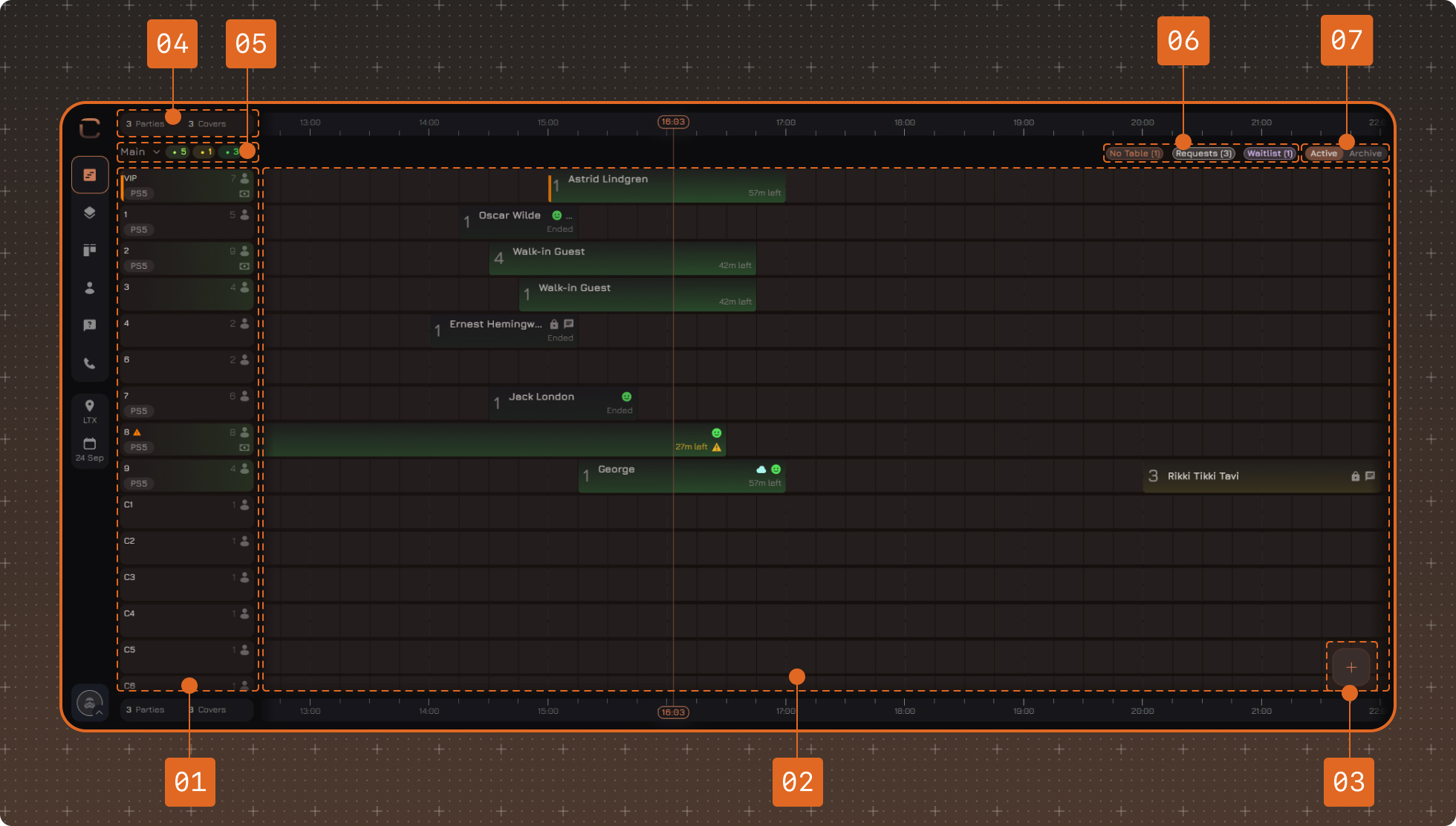Click the warning triangle on table 8
This screenshot has height=826, width=1456.
(137, 432)
